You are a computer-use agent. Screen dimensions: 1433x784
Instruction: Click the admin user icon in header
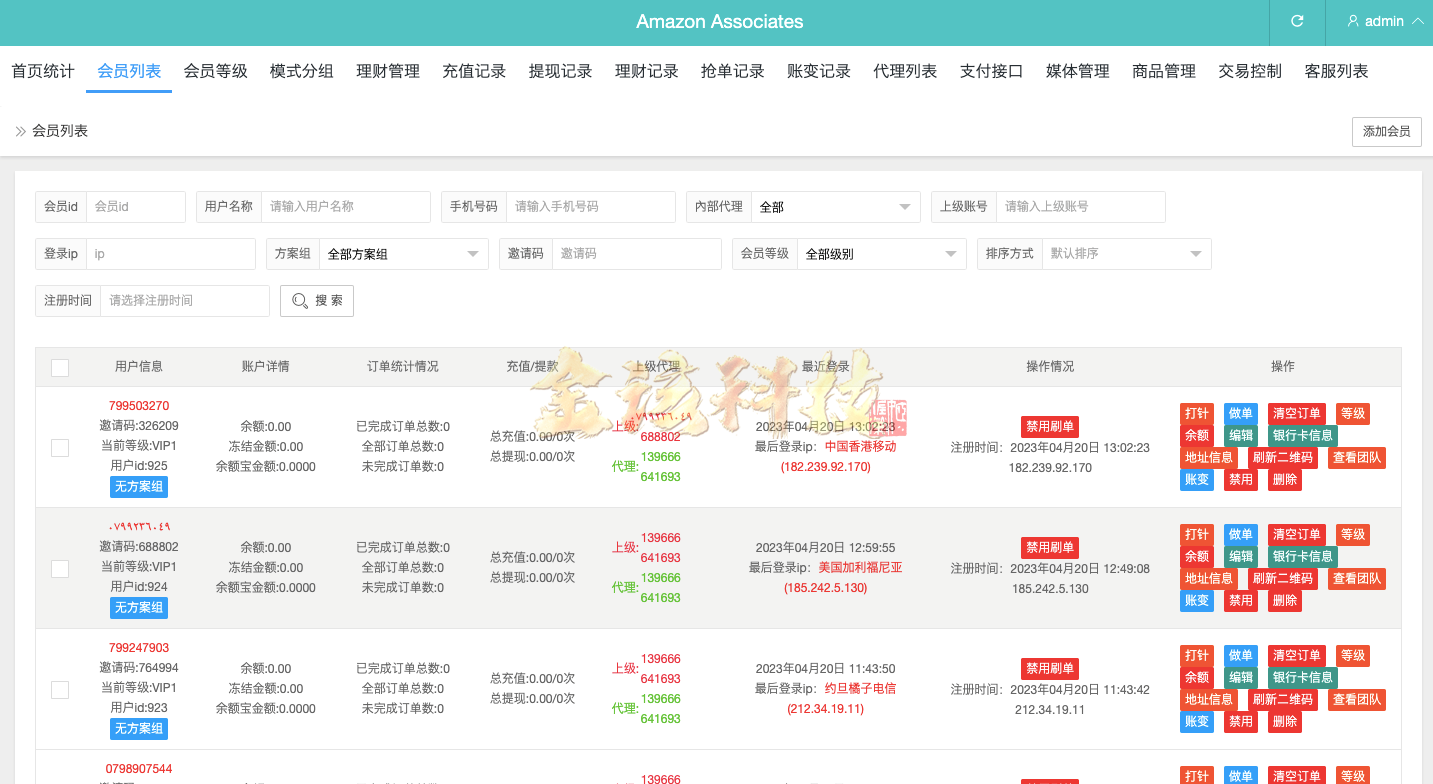(x=1354, y=21)
